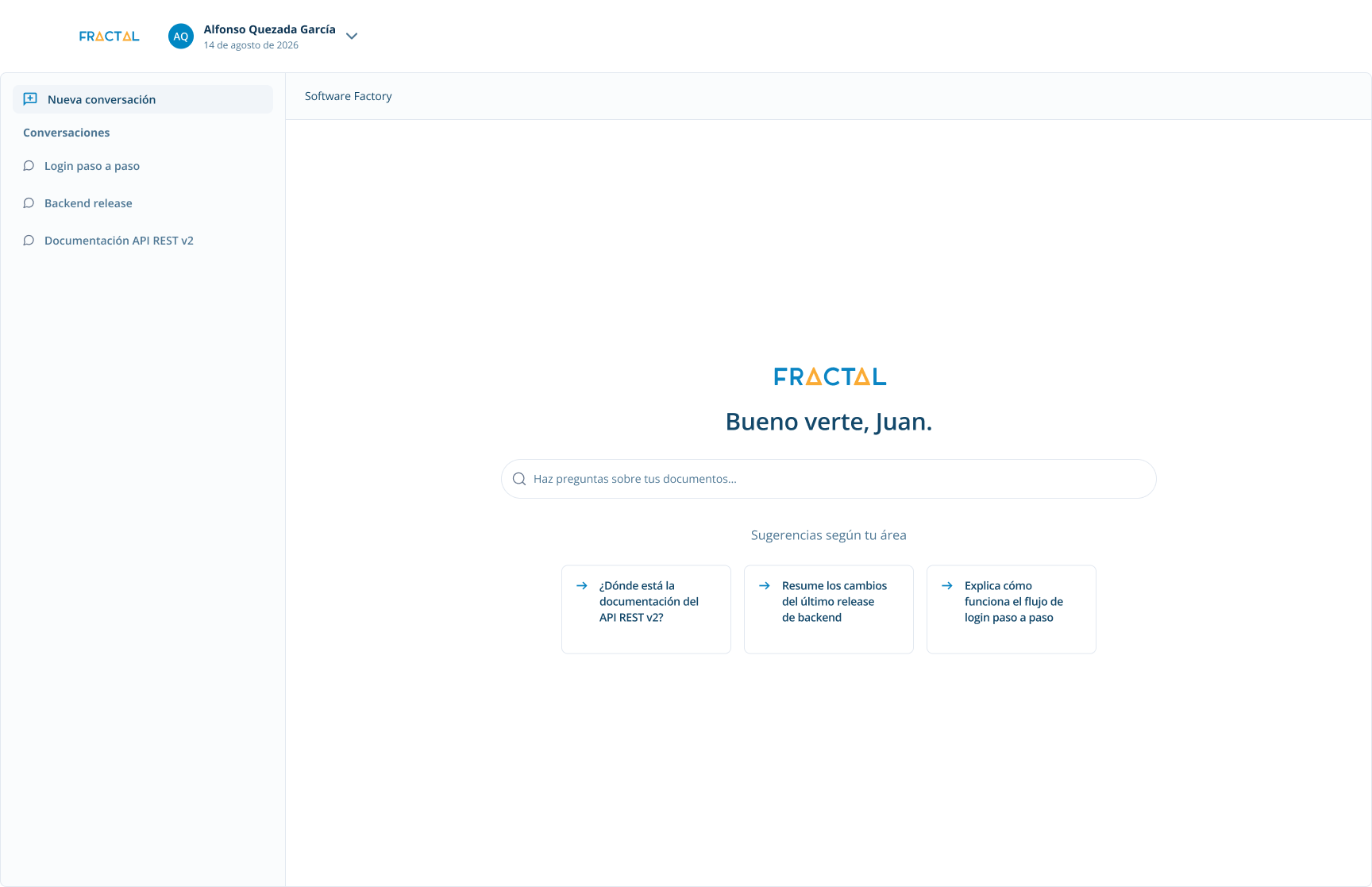Open the Login paso a paso conversation
The height and width of the screenshot is (887, 1372).
[92, 166]
